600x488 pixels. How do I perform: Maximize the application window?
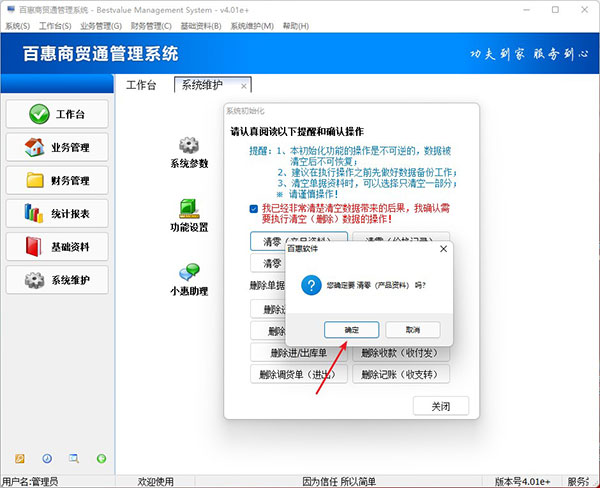pyautogui.click(x=555, y=10)
